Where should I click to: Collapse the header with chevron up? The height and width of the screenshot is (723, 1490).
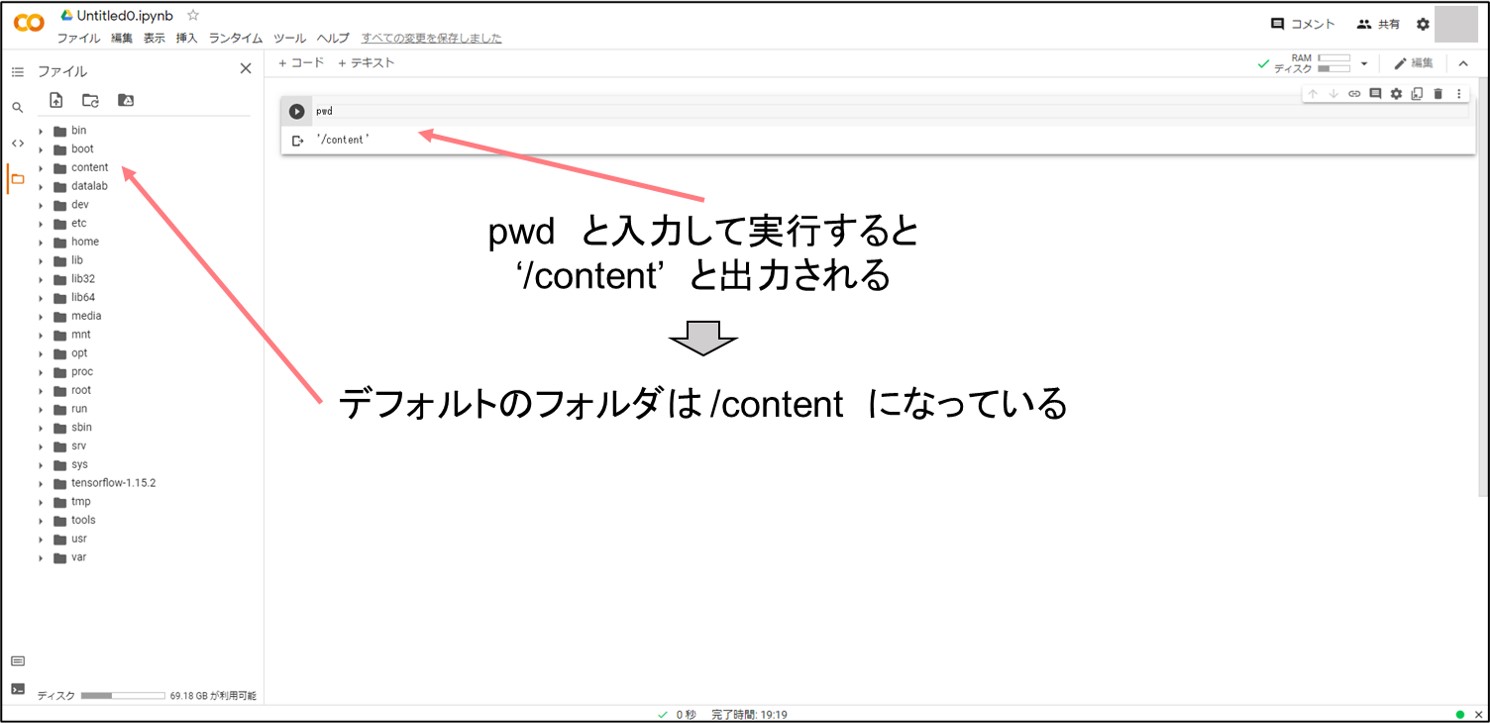coord(1462,63)
